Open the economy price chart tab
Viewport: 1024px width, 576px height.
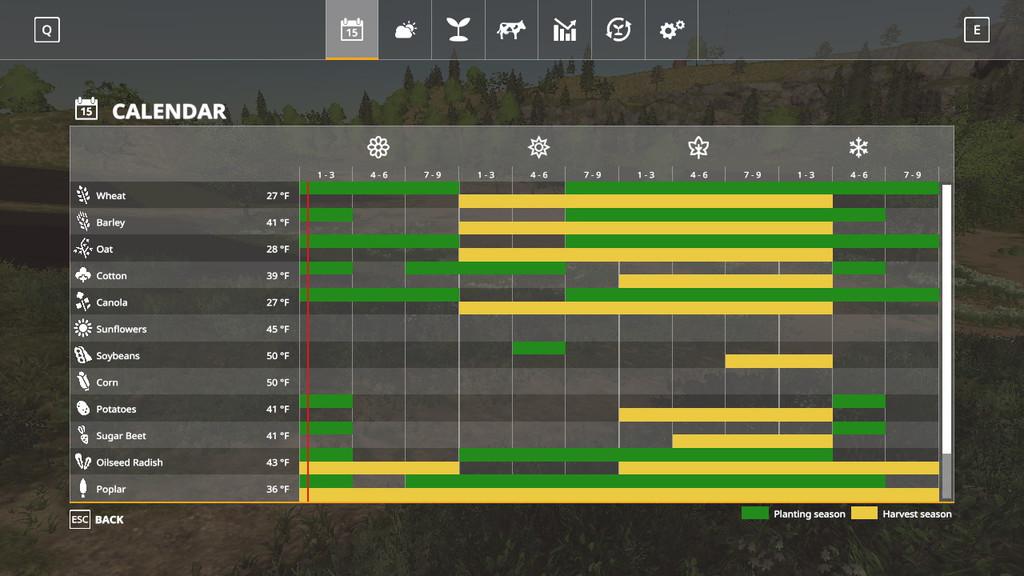(x=564, y=30)
